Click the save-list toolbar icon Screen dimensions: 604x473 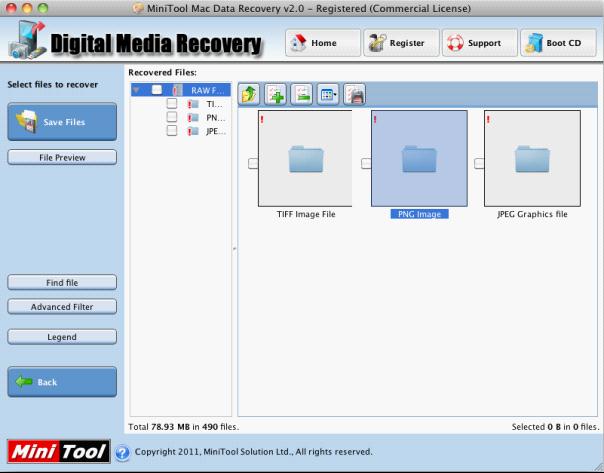pos(354,94)
